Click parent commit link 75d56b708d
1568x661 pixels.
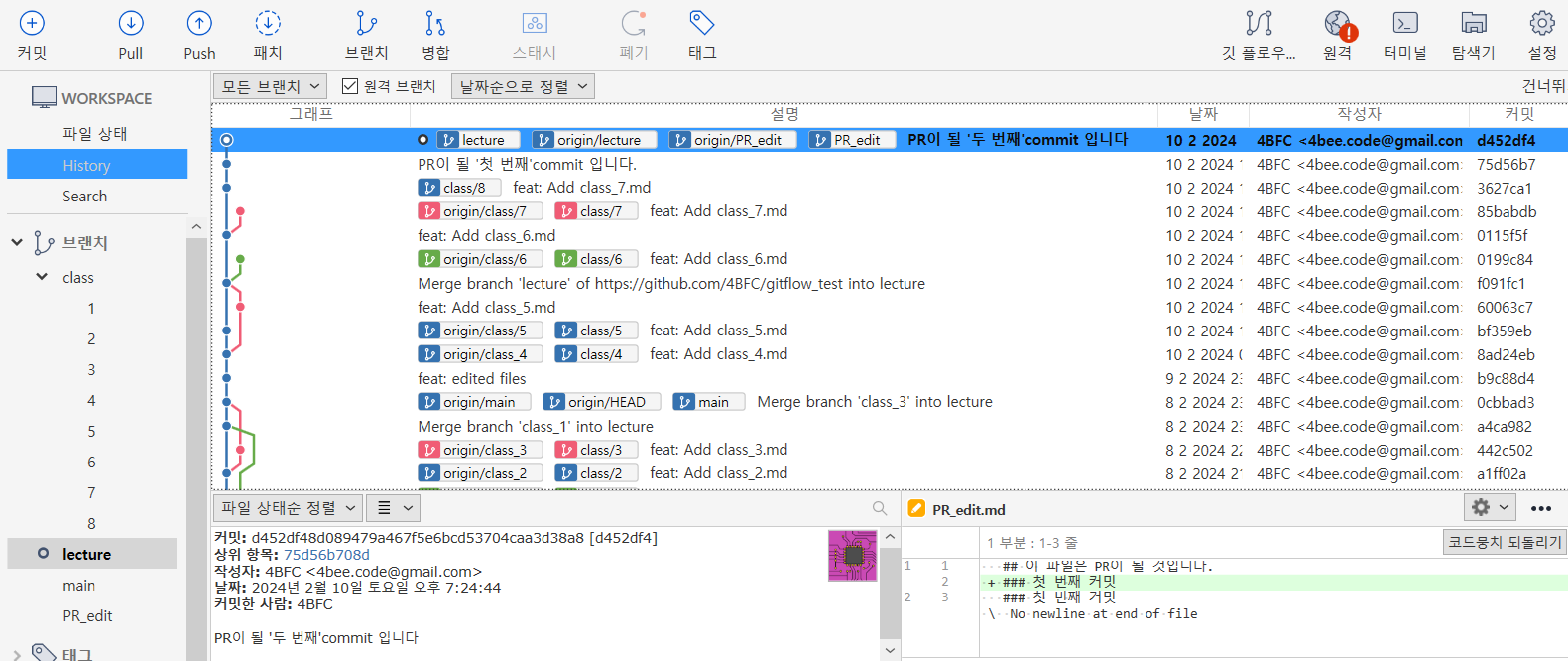click(x=326, y=555)
